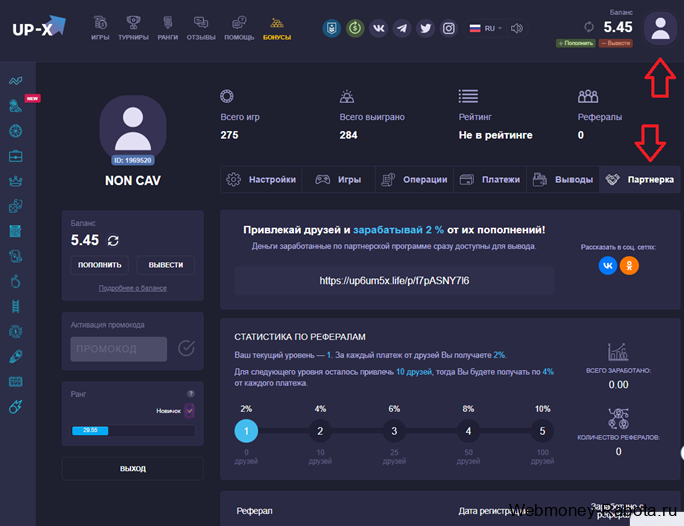The height and width of the screenshot is (526, 684).
Task: Open Twitter link in header
Action: tap(425, 28)
